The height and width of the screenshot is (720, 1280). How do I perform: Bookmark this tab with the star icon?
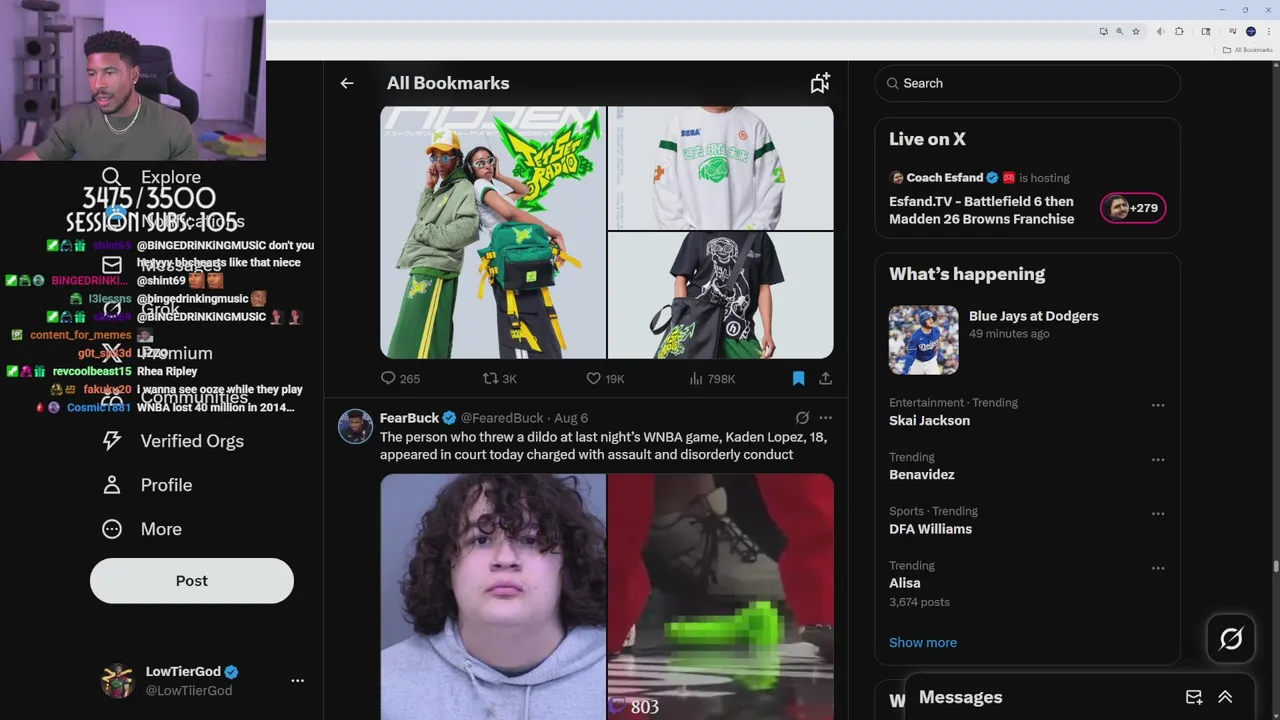click(1136, 31)
